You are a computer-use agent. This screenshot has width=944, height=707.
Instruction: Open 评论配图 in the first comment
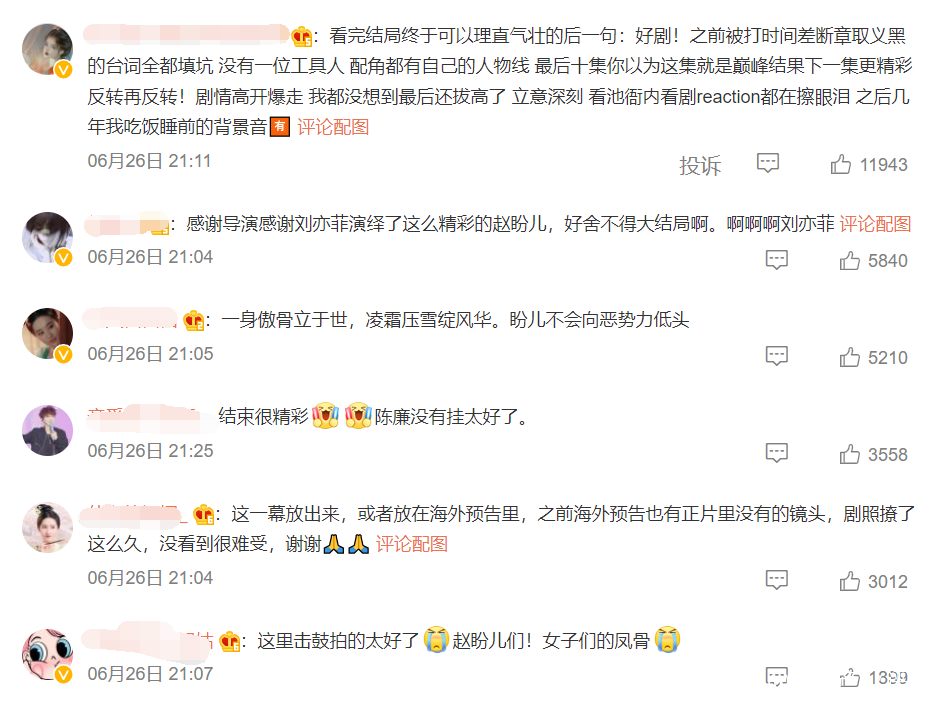tap(333, 127)
